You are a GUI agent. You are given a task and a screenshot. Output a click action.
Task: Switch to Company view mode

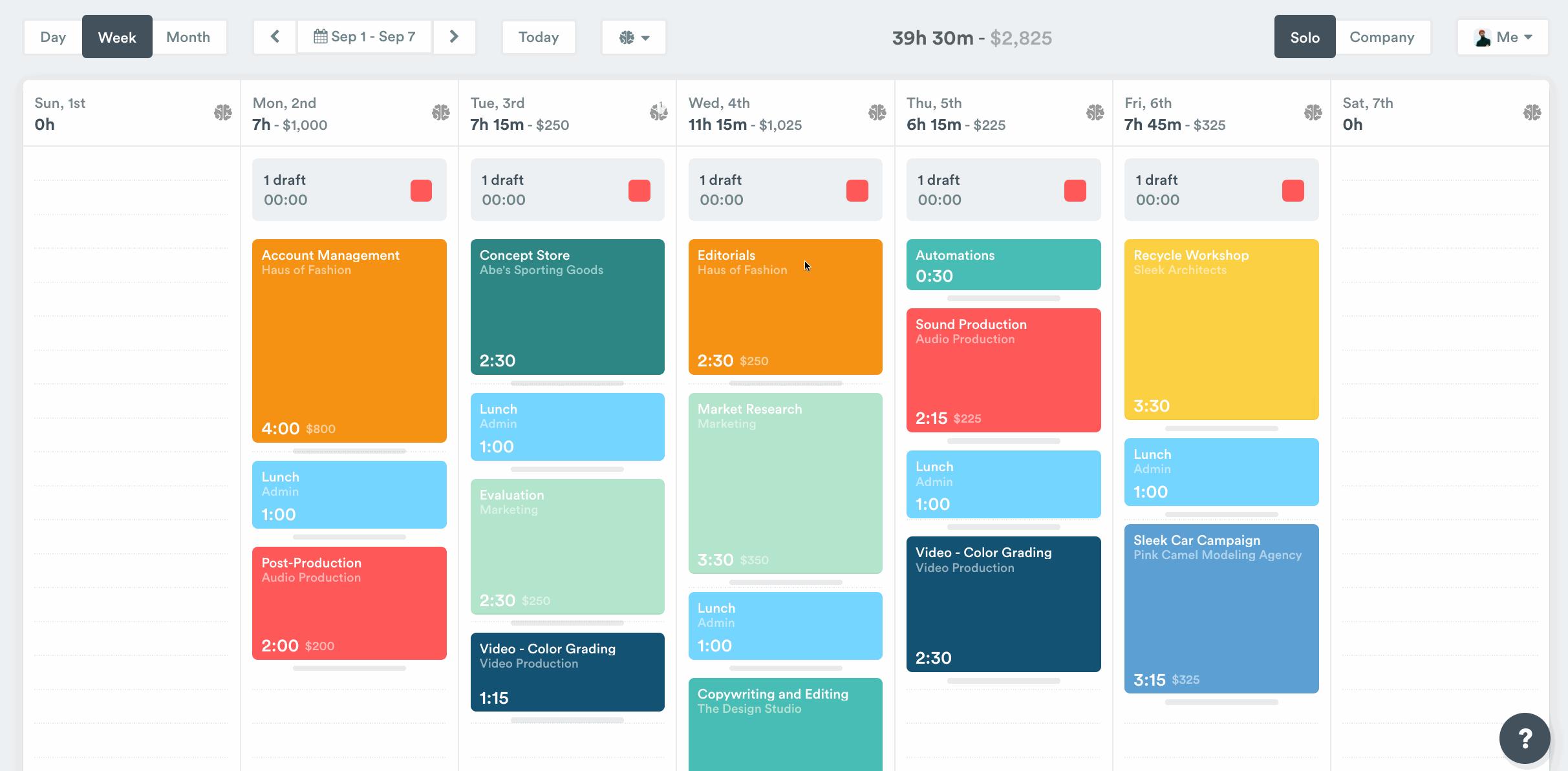coord(1382,37)
